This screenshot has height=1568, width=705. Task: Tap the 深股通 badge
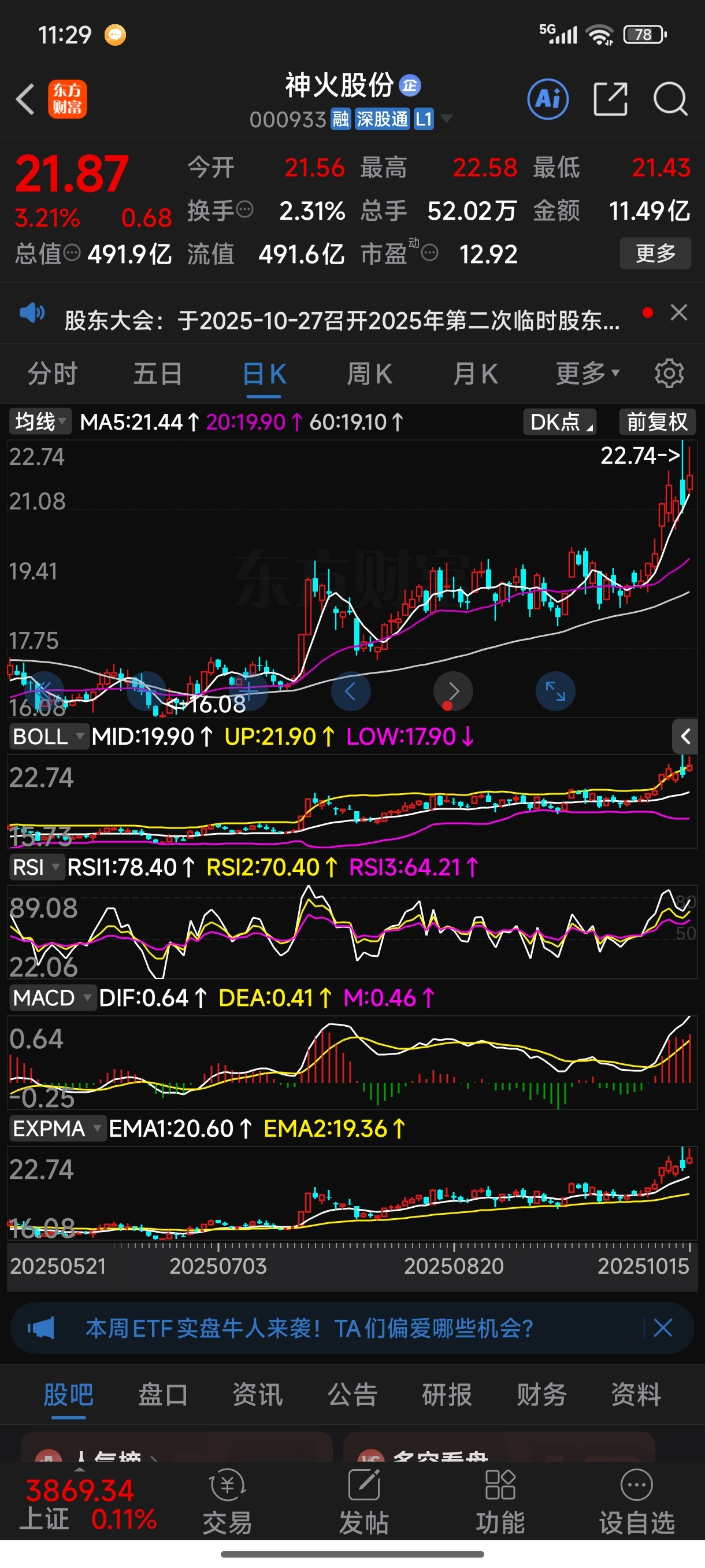coord(382,119)
